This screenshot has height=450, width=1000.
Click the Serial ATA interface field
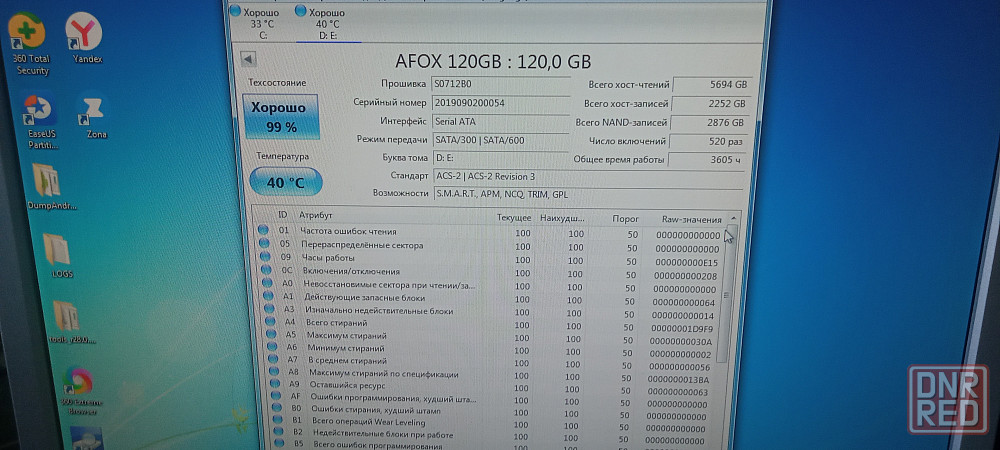pos(501,121)
